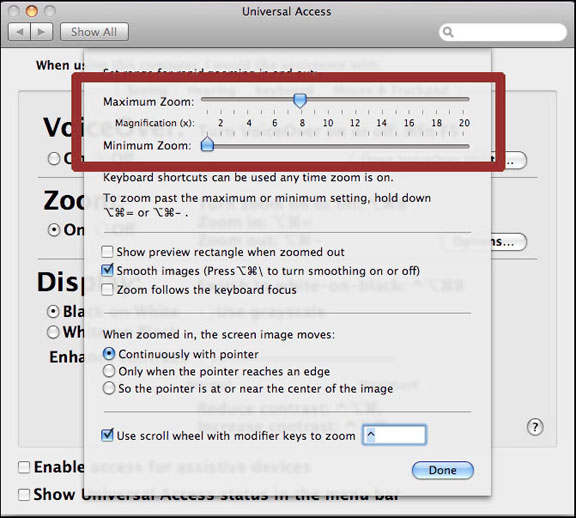576x518 pixels.
Task: Enable Zoom follows the keyboard focus
Action: [x=107, y=289]
